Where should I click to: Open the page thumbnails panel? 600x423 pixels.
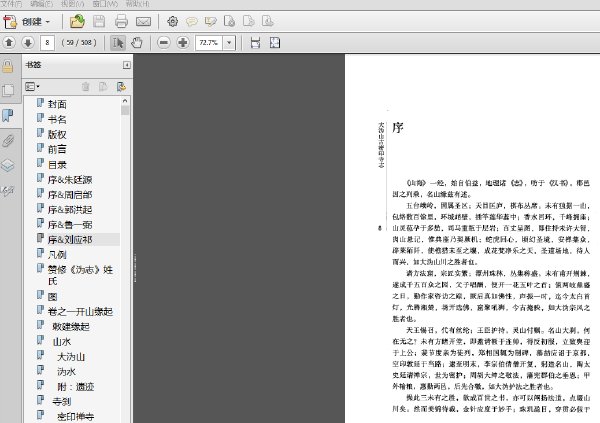pos(8,91)
